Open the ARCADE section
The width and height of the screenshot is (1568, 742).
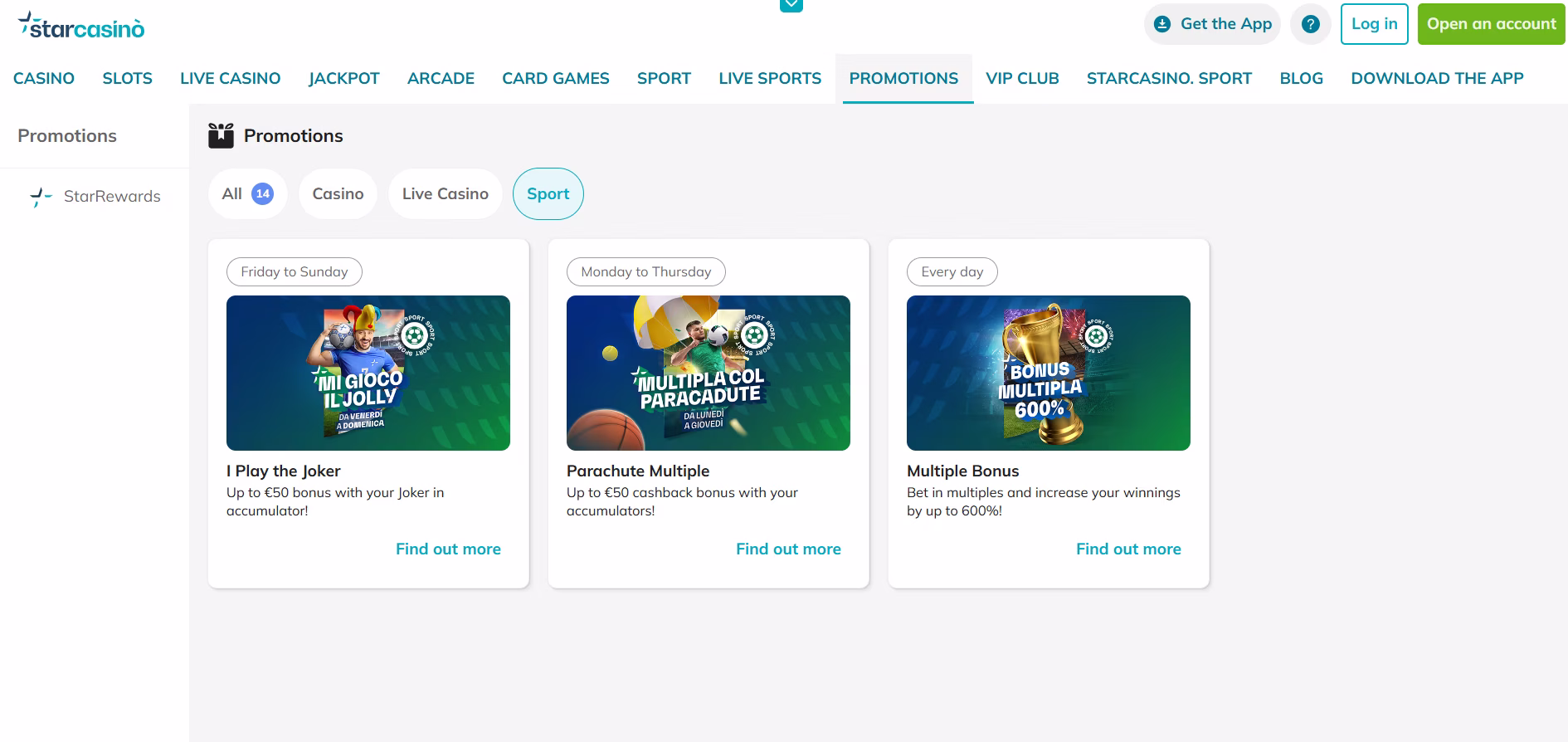pyautogui.click(x=441, y=78)
